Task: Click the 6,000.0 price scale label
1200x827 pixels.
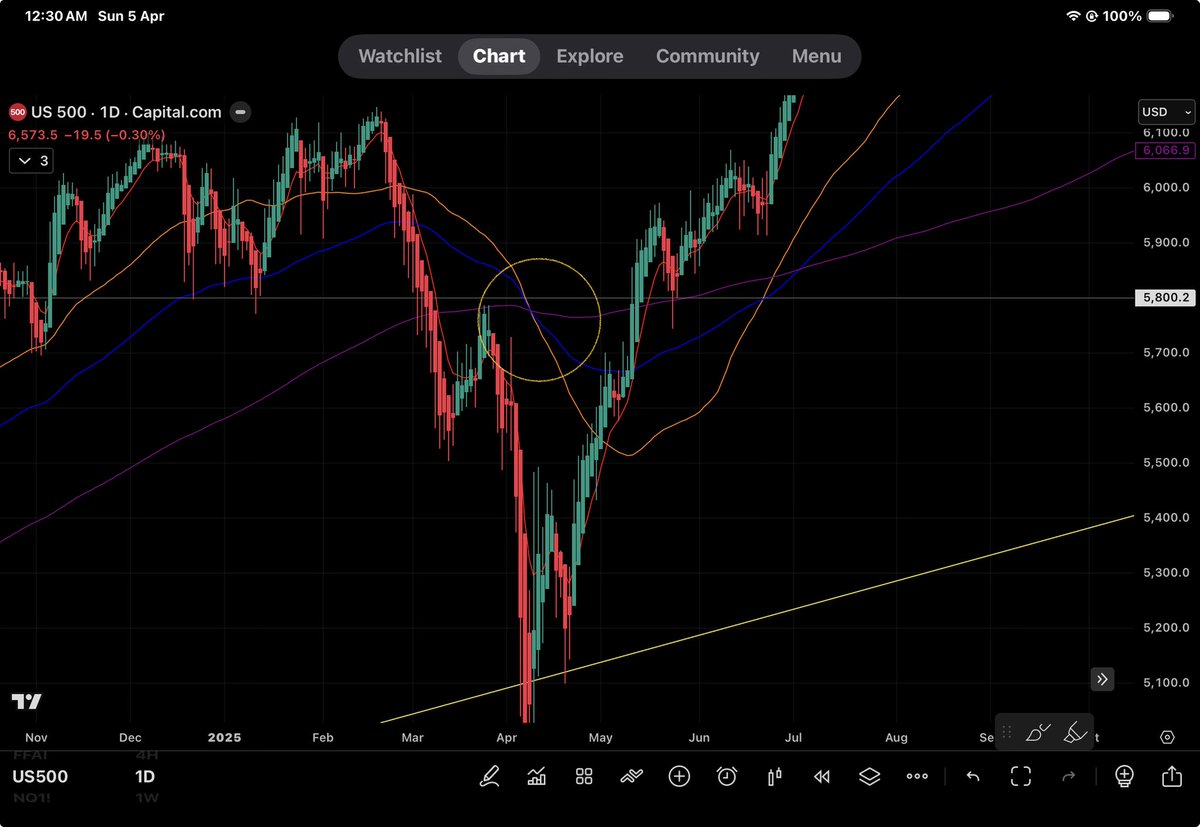Action: 1165,188
